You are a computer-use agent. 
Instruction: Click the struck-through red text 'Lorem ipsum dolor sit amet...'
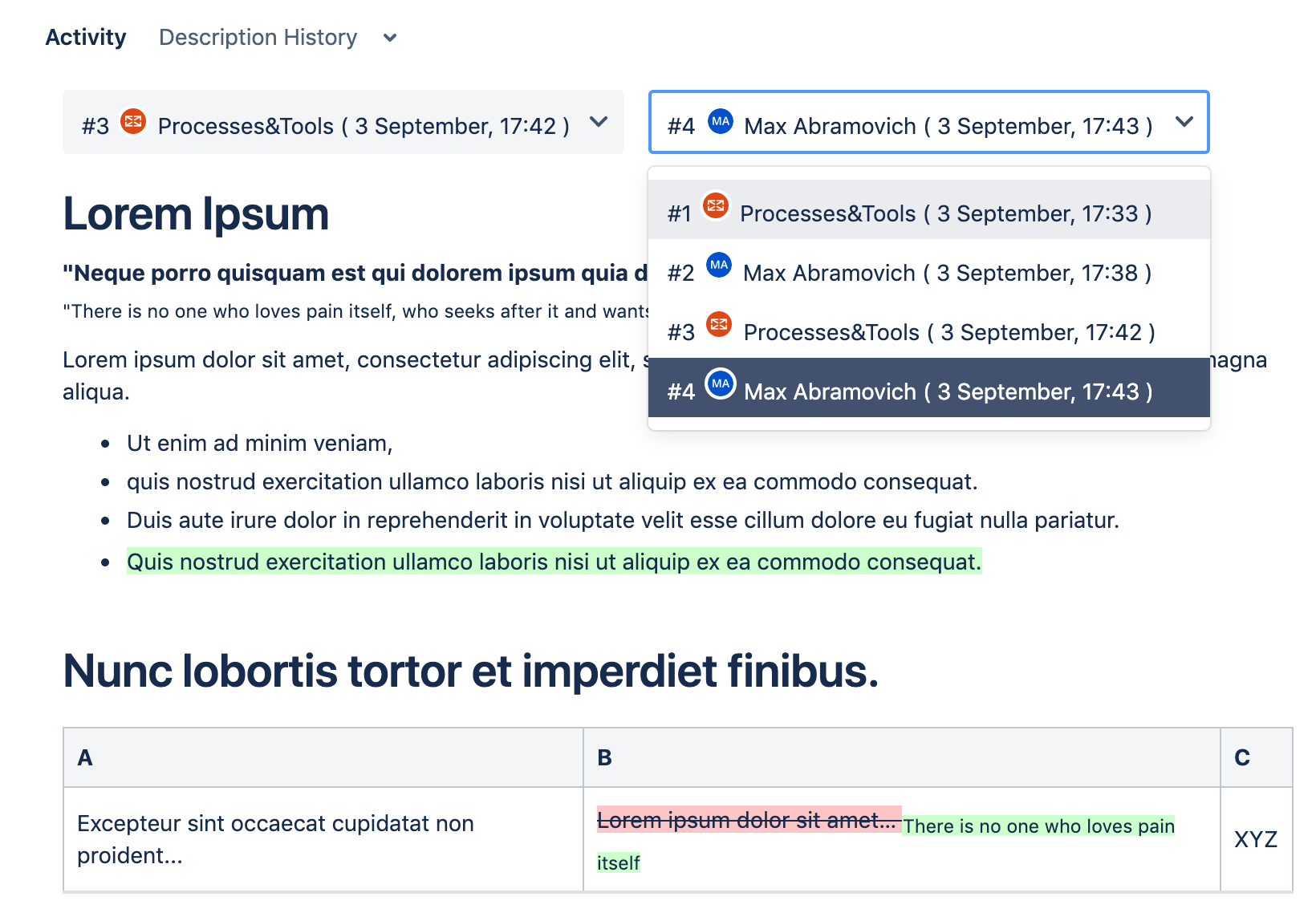[749, 820]
